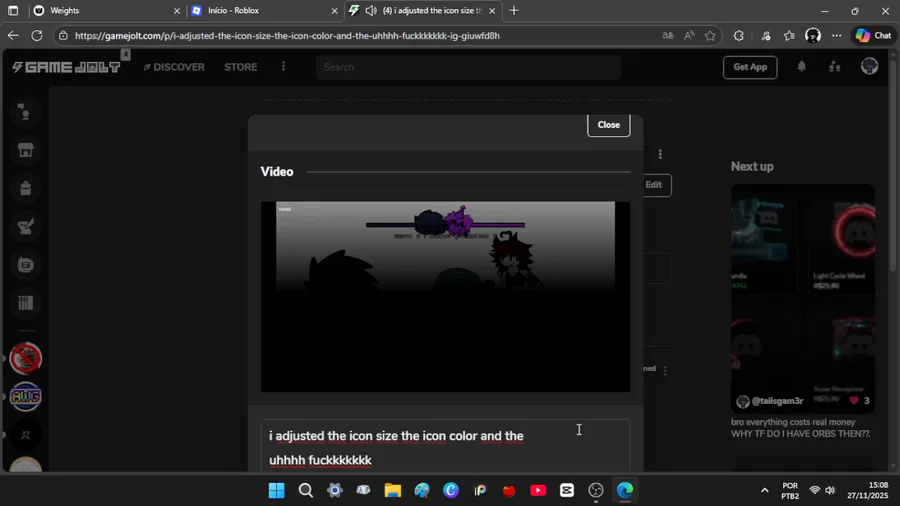Open the translate page icon

point(668,36)
